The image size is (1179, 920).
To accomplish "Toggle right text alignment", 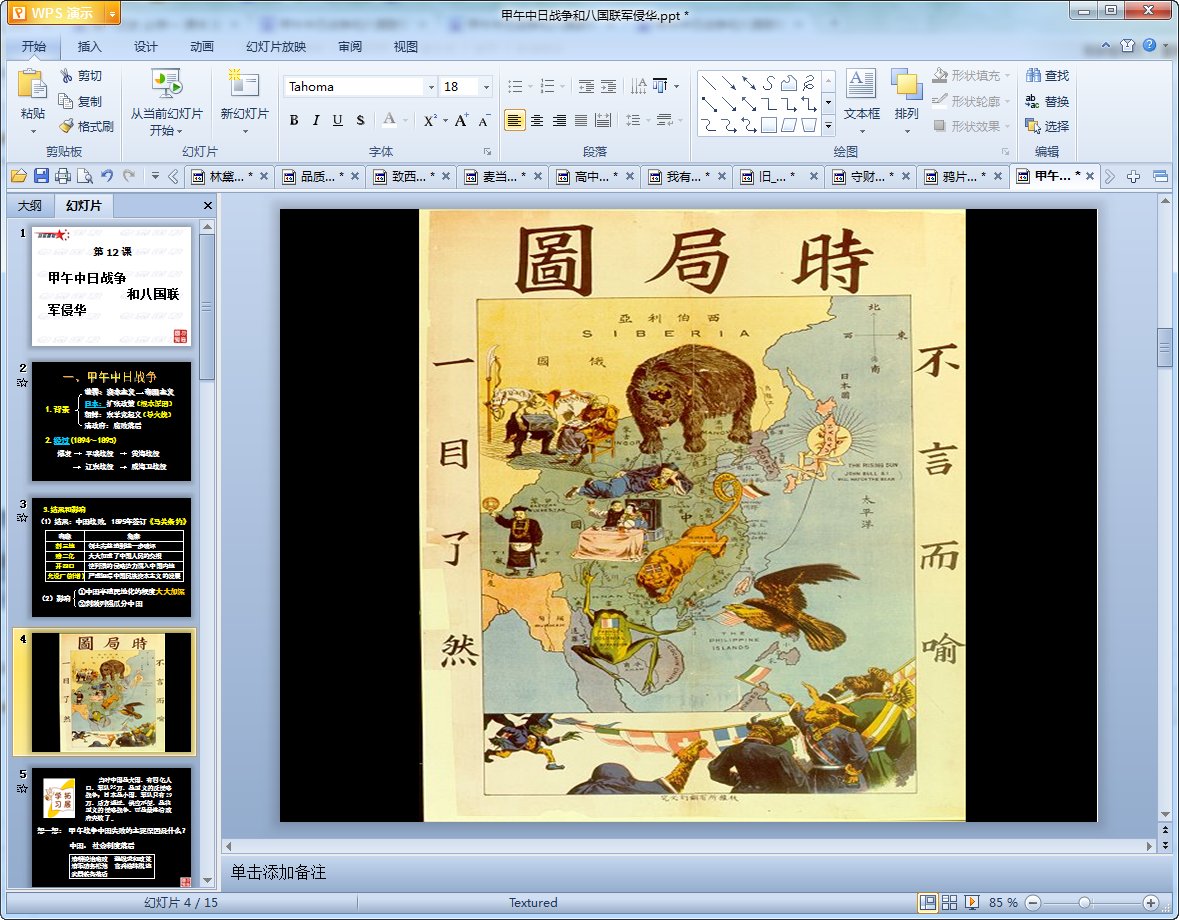I will [x=559, y=120].
